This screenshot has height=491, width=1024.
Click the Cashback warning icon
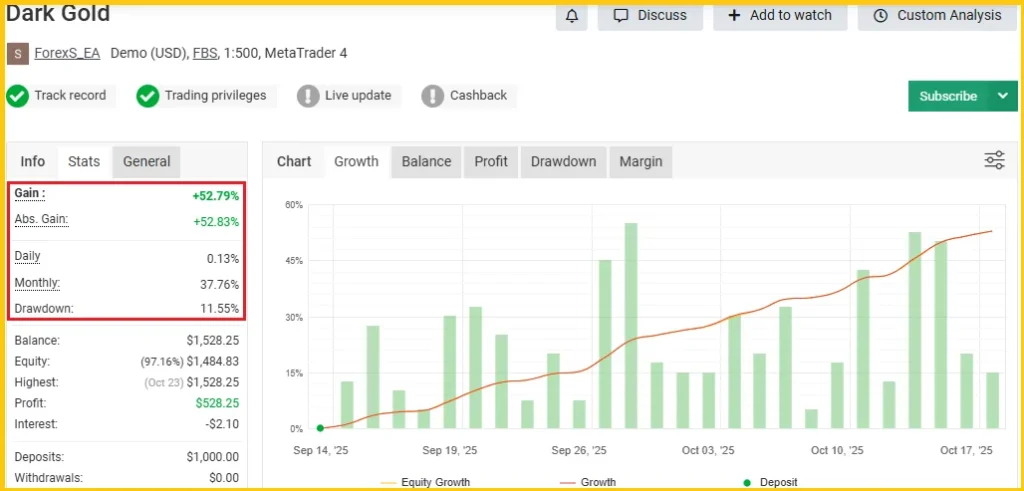coord(432,96)
